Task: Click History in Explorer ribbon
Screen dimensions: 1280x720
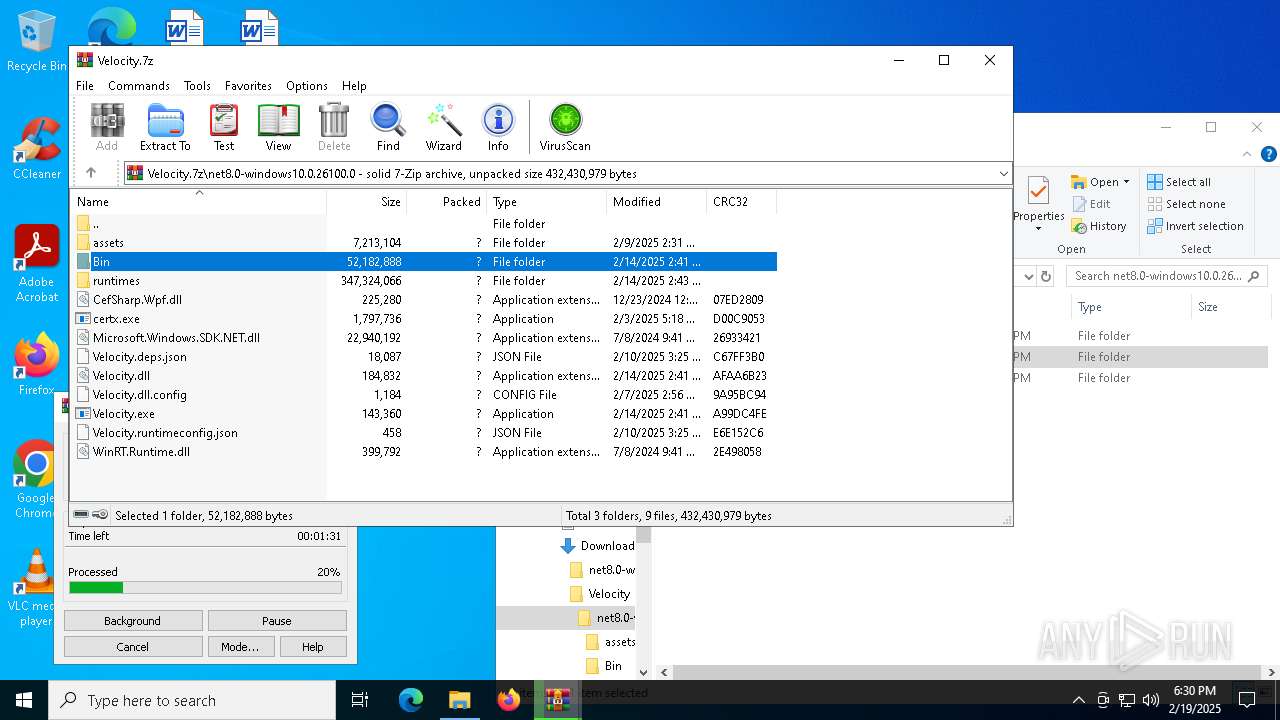Action: pyautogui.click(x=1099, y=226)
